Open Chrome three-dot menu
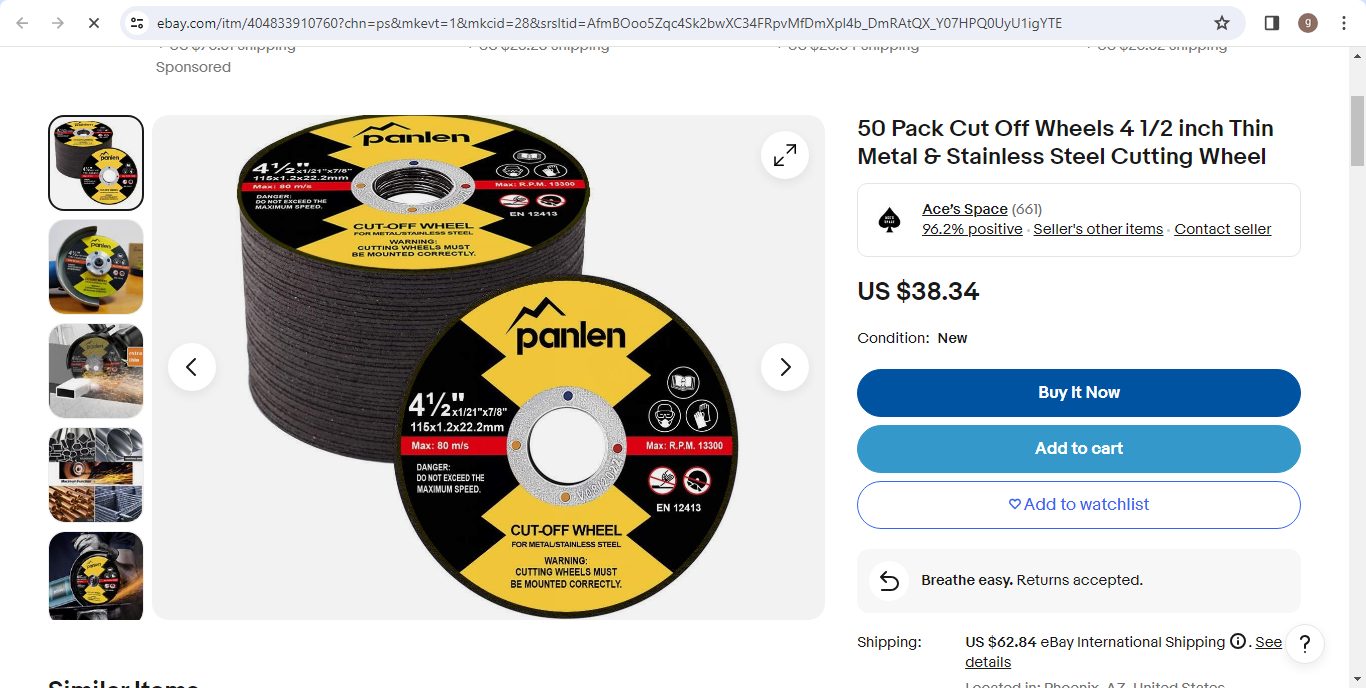1366x688 pixels. (1344, 23)
